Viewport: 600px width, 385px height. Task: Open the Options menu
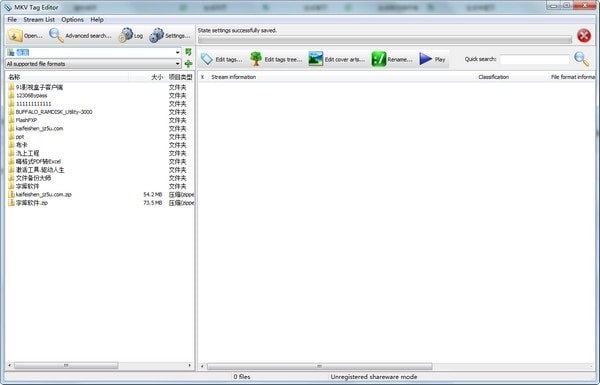tap(72, 20)
